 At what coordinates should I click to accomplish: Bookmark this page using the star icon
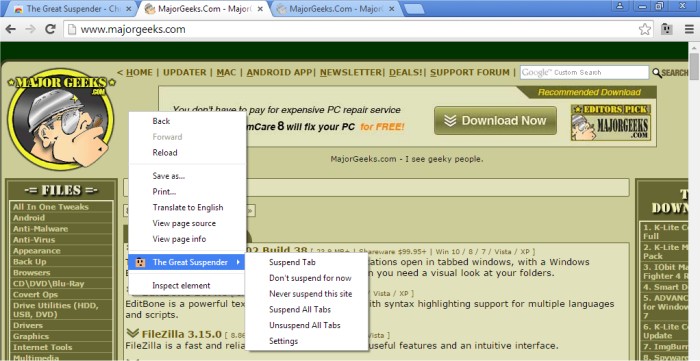645,29
